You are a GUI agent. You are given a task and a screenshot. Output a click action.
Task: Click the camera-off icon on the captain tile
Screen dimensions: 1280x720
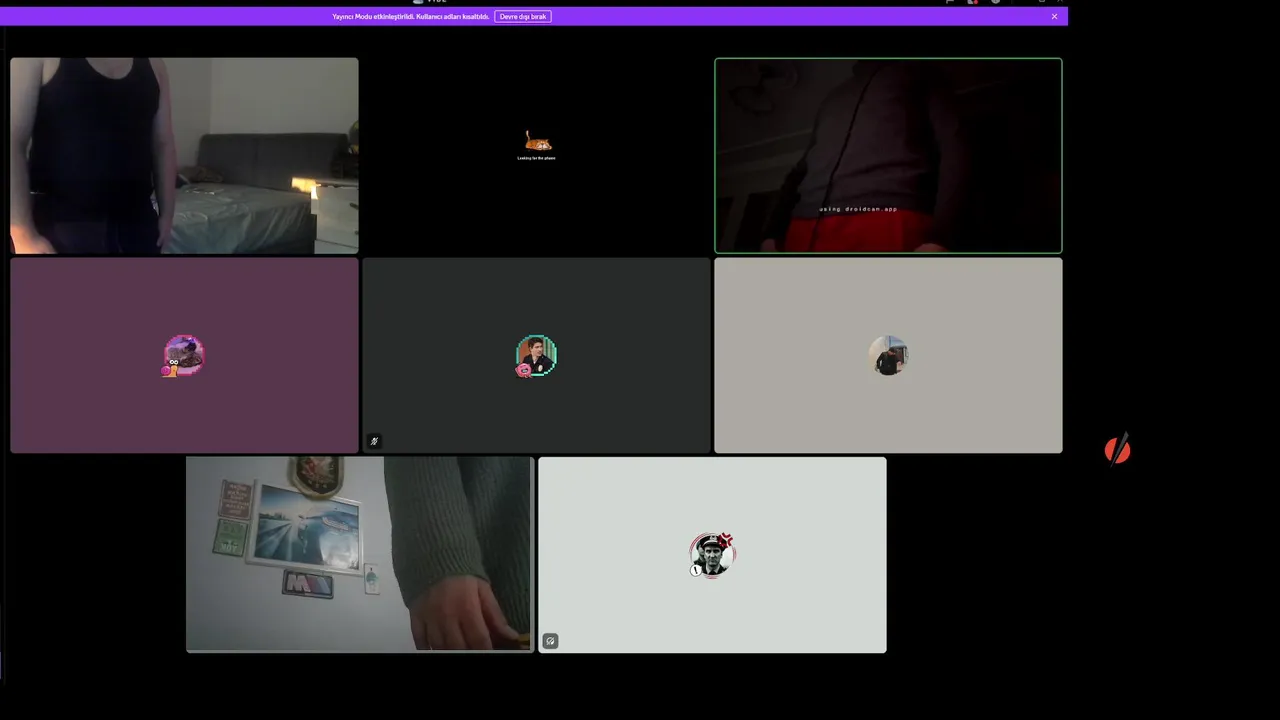[x=550, y=641]
